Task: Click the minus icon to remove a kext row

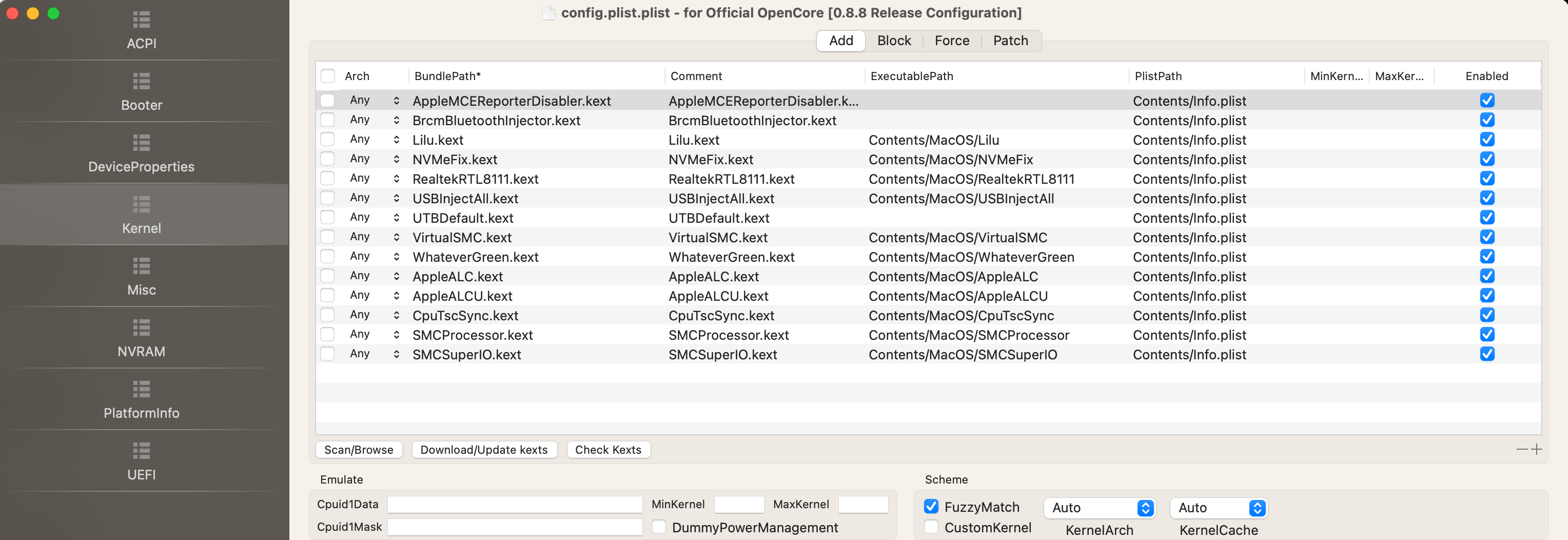Action: pos(1522,449)
